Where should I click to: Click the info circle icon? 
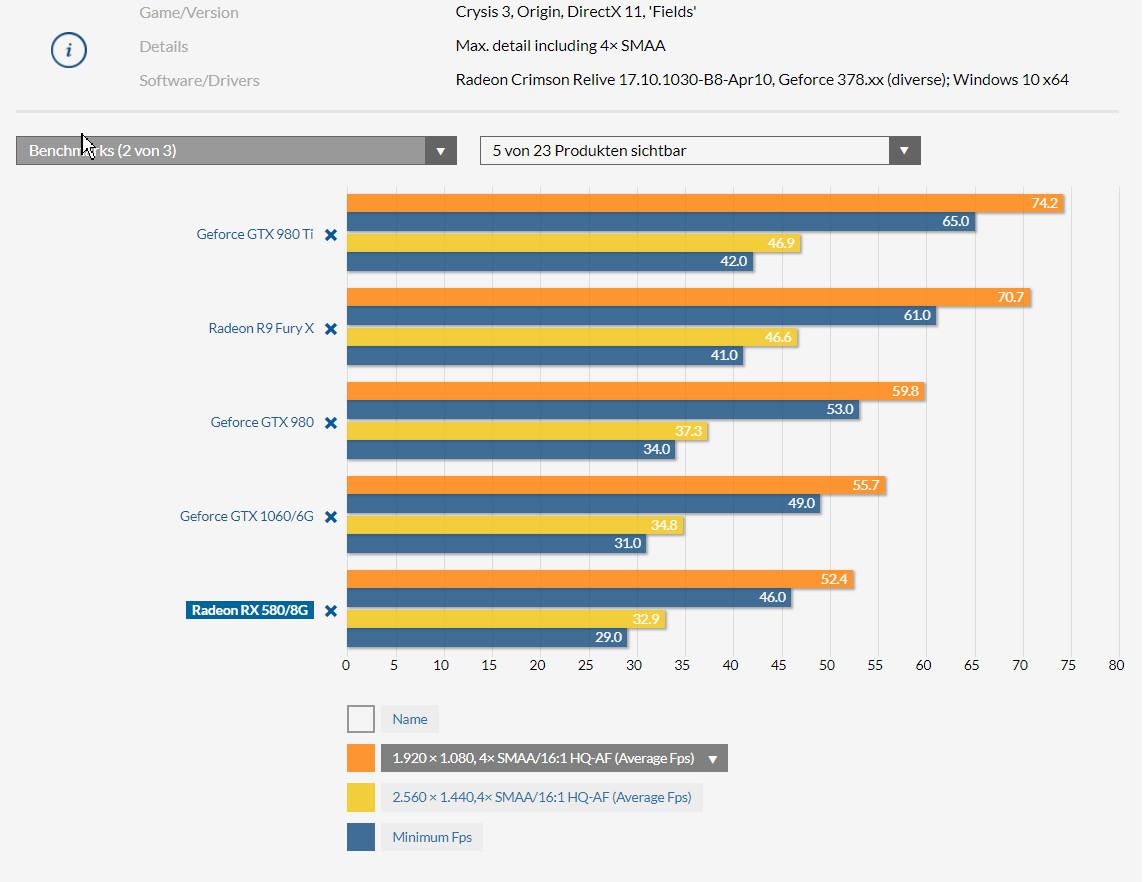pyautogui.click(x=69, y=50)
